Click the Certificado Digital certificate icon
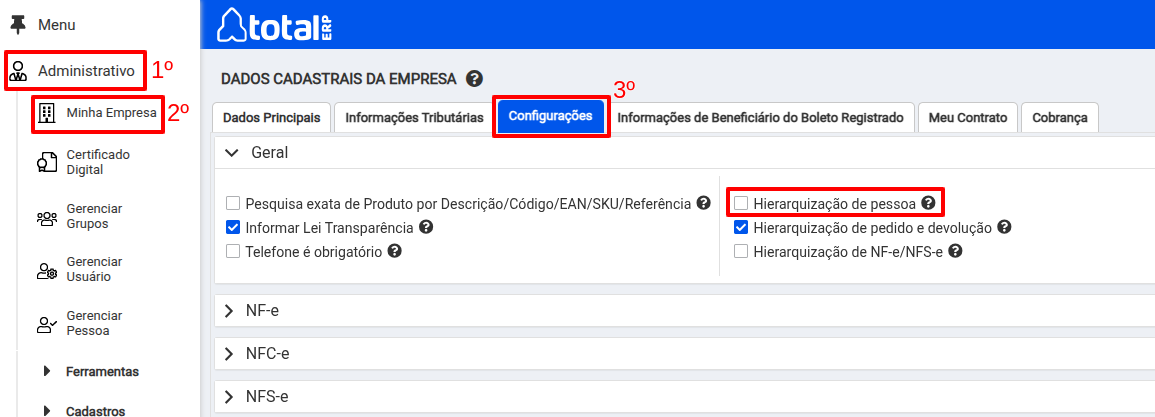The width and height of the screenshot is (1155, 417). click(x=46, y=162)
